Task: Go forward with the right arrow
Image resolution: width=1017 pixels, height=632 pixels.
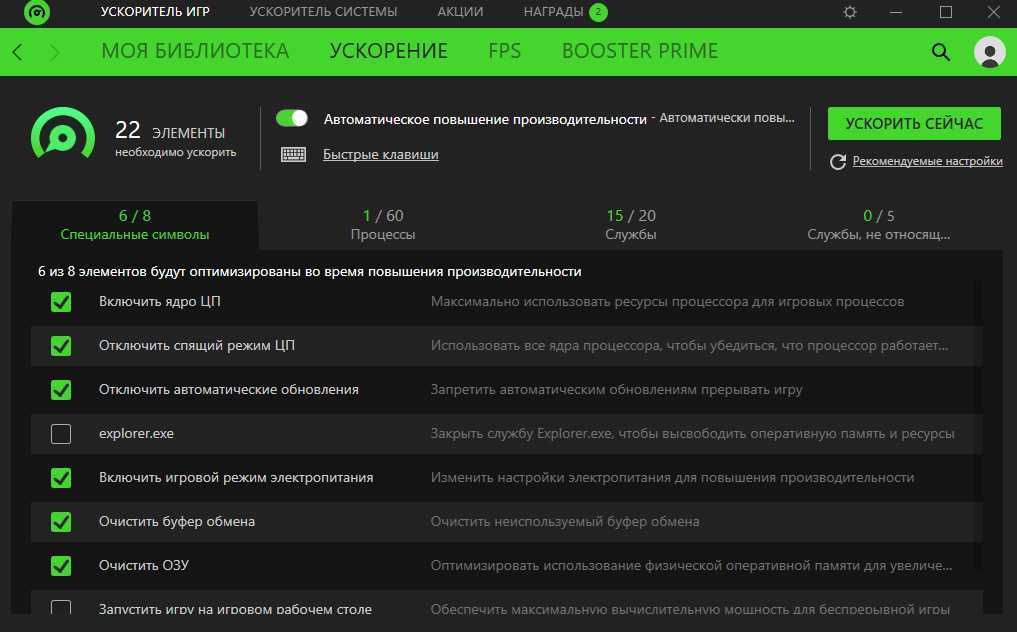Action: pos(54,52)
